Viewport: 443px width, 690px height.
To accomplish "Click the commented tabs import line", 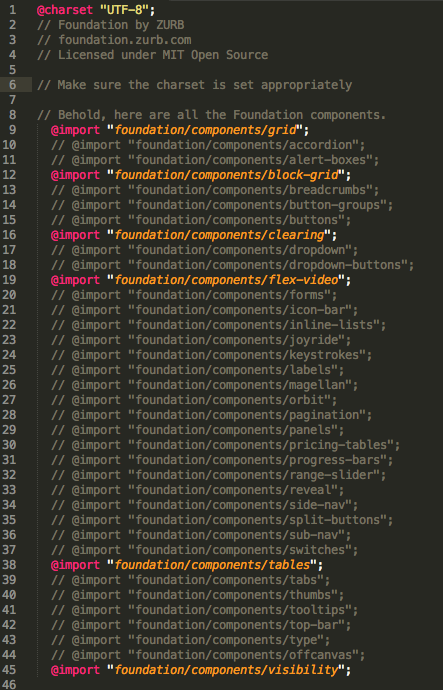I will [190, 580].
